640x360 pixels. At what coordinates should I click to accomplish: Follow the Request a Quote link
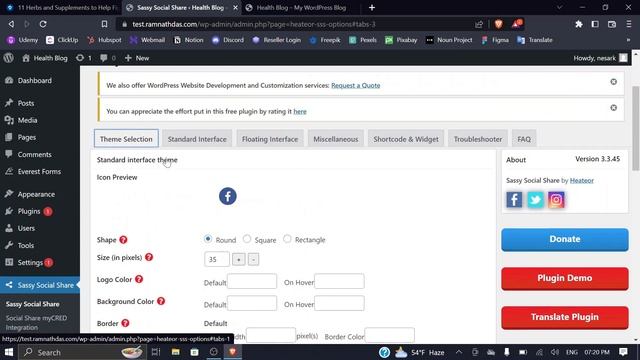[x=356, y=85]
